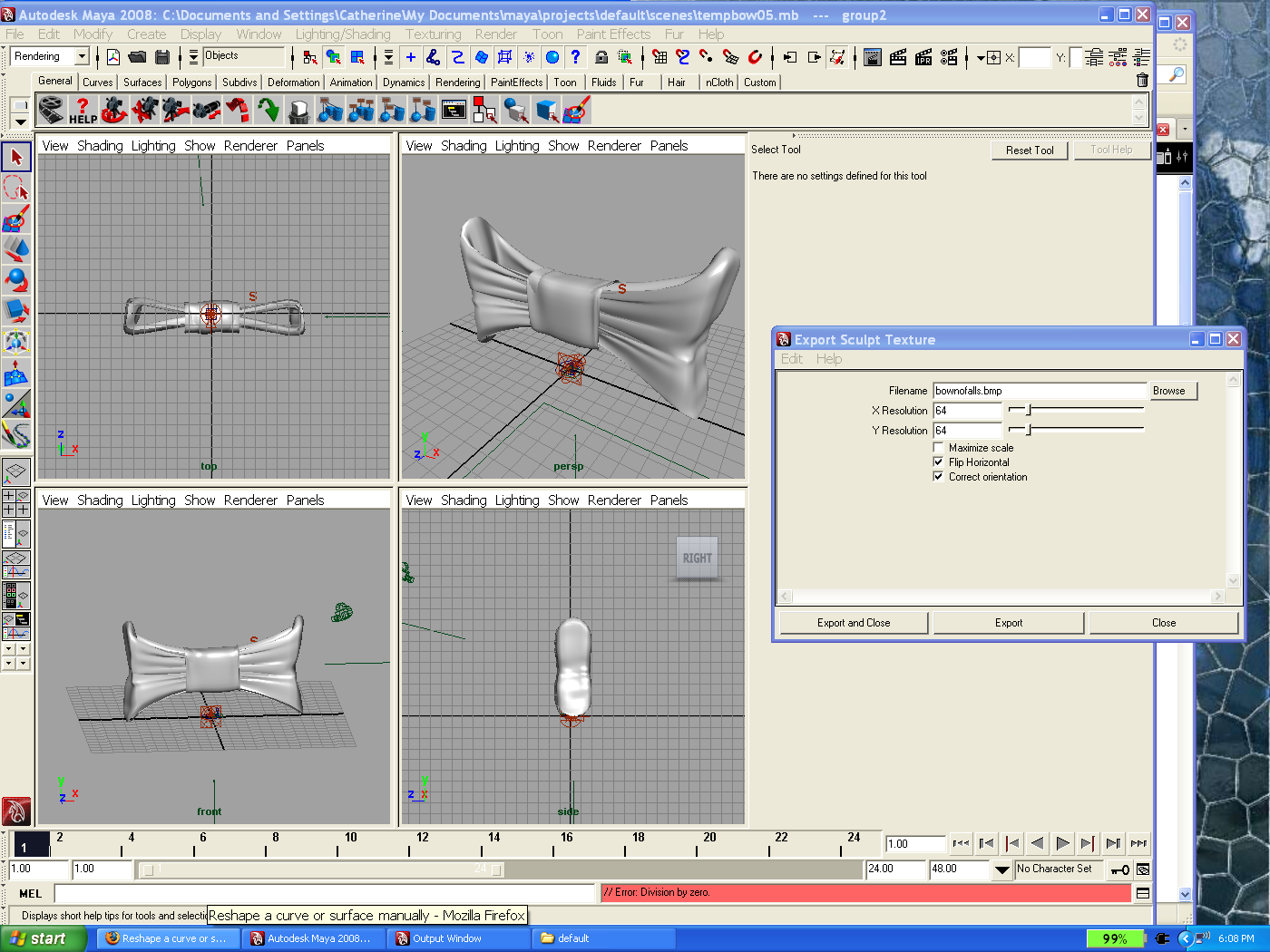Open the shelf options arrow menu

click(x=20, y=121)
